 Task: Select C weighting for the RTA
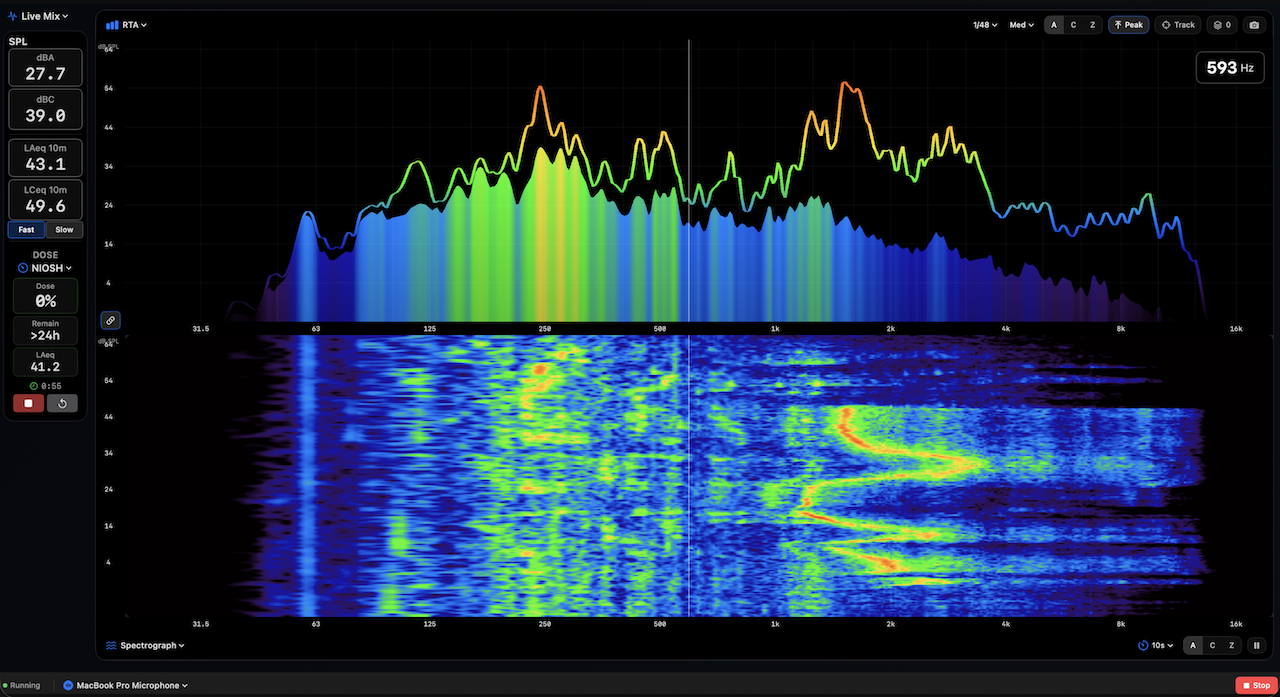click(1073, 25)
